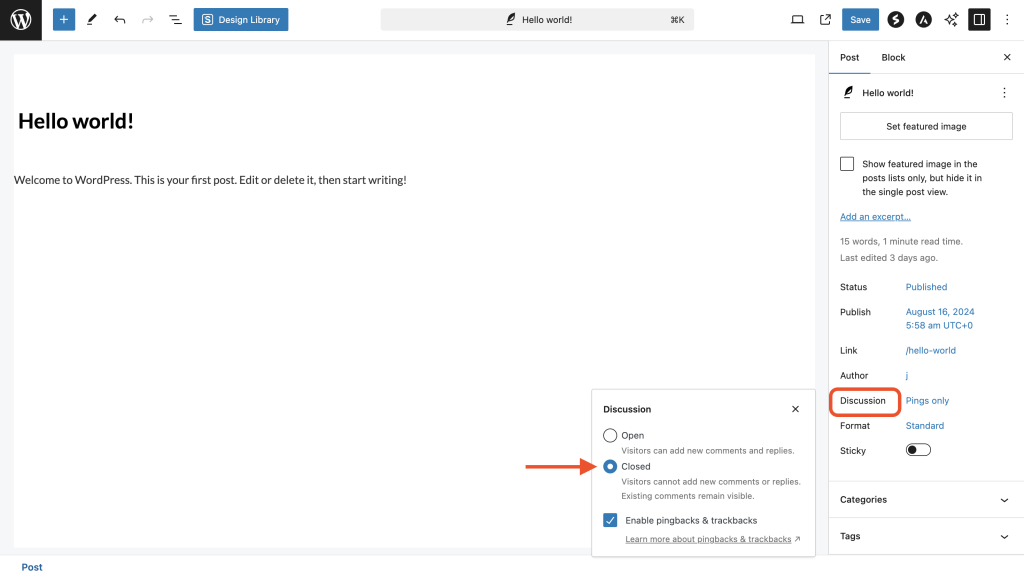Click the 15 words, 1 minute read time text
The image size is (1024, 579).
click(x=901, y=242)
